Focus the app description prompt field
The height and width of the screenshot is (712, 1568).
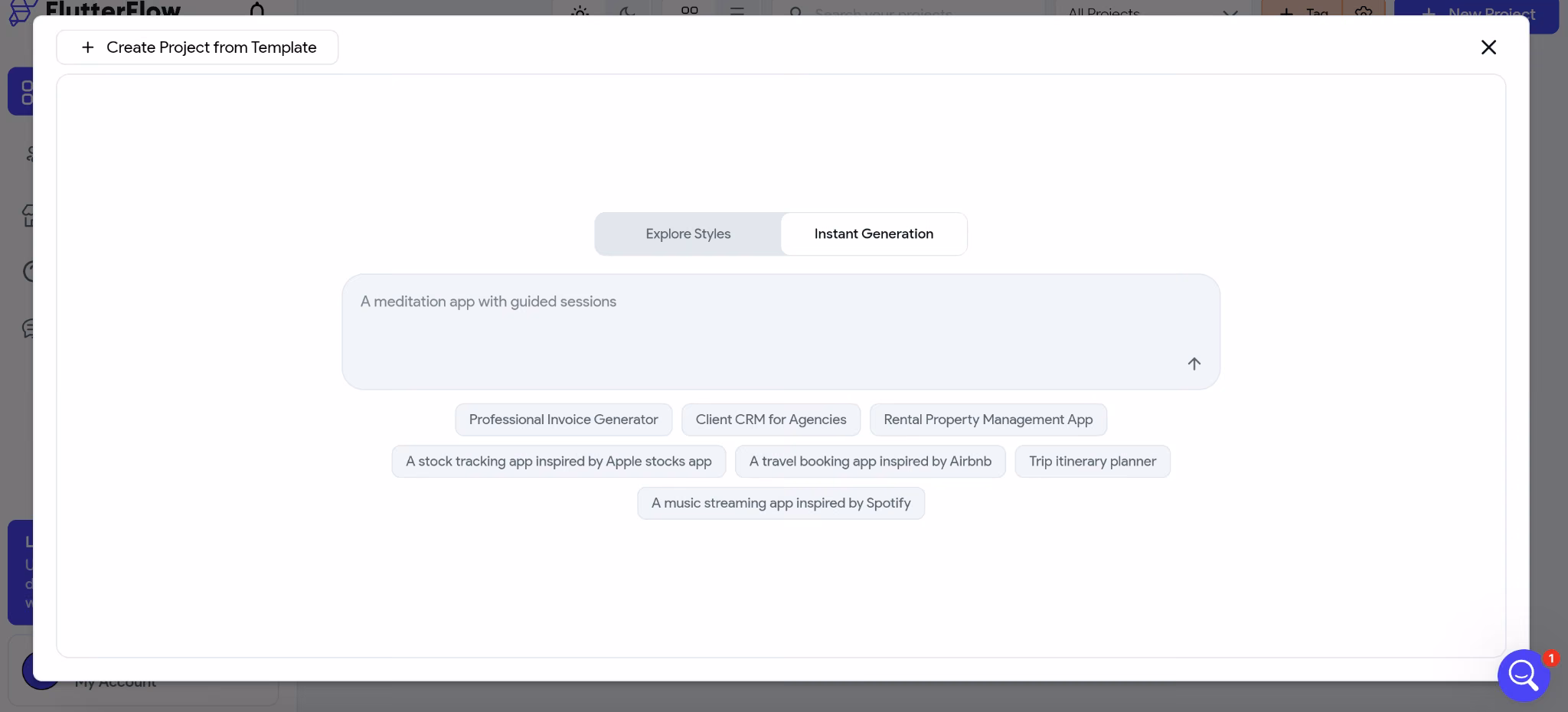click(781, 332)
